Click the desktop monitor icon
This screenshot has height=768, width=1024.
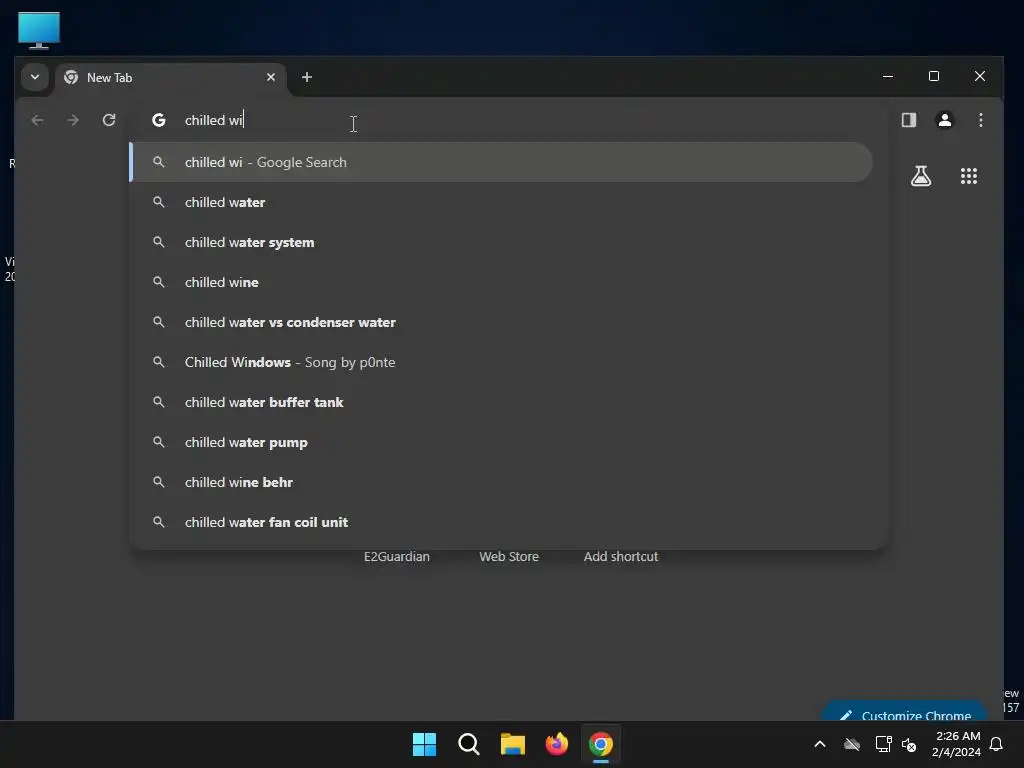(39, 30)
